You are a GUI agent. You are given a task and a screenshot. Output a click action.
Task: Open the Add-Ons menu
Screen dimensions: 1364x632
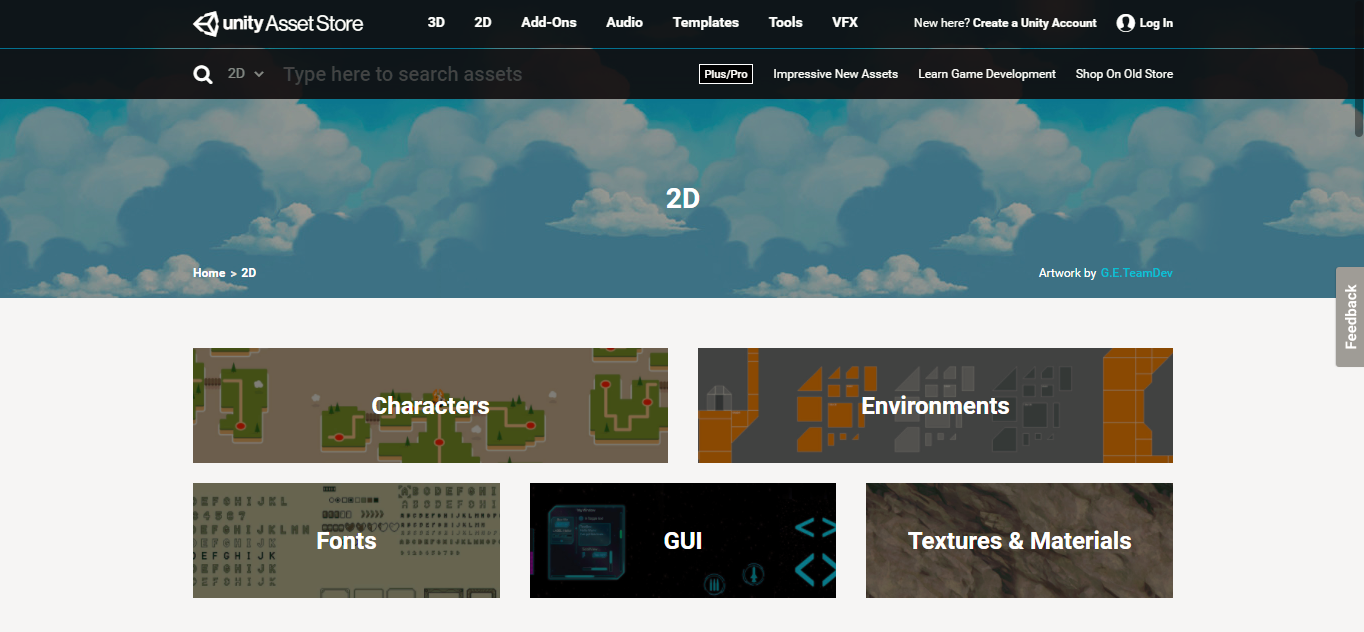click(548, 22)
